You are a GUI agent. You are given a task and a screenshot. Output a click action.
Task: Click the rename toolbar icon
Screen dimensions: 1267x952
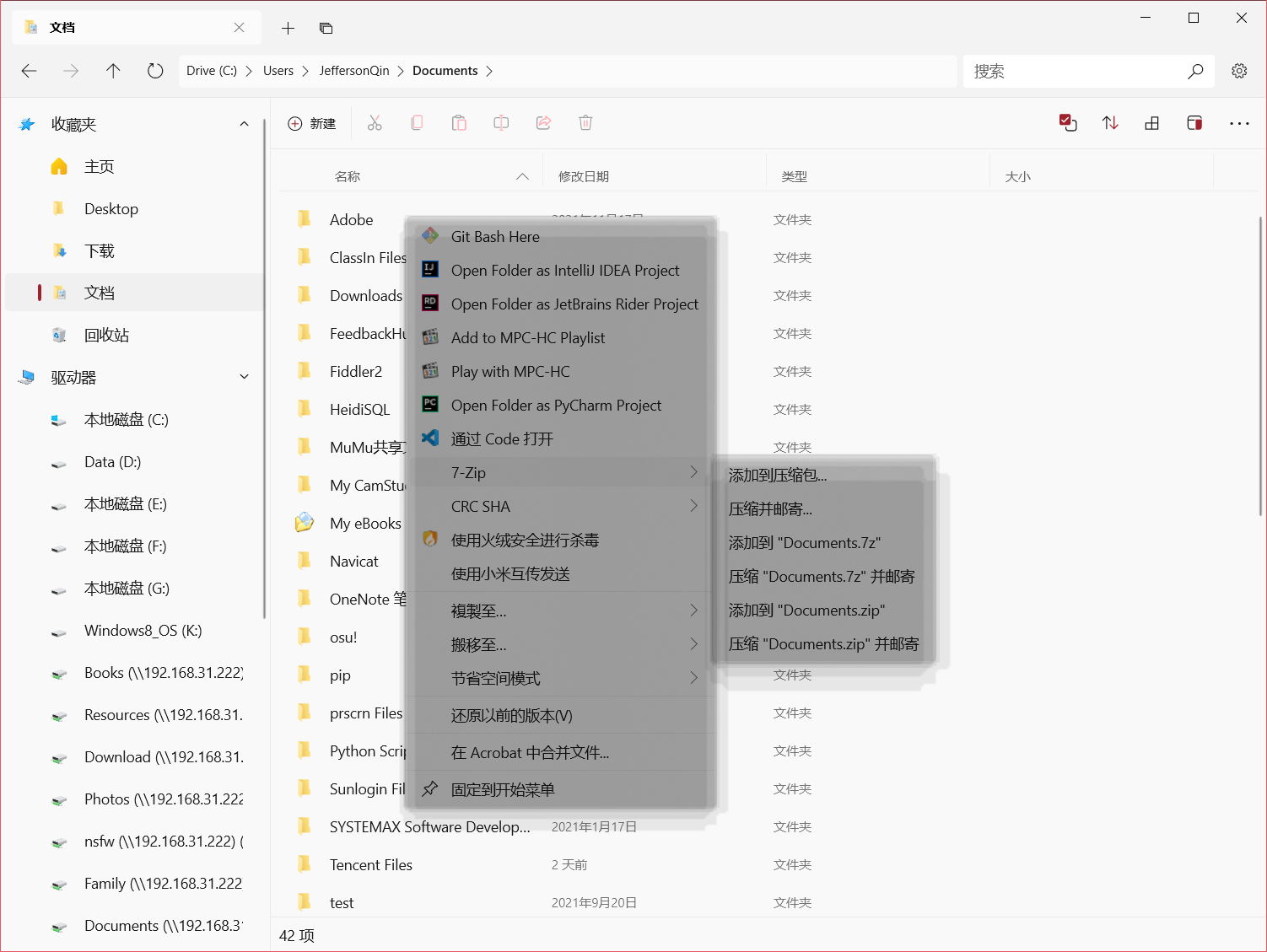coord(501,123)
